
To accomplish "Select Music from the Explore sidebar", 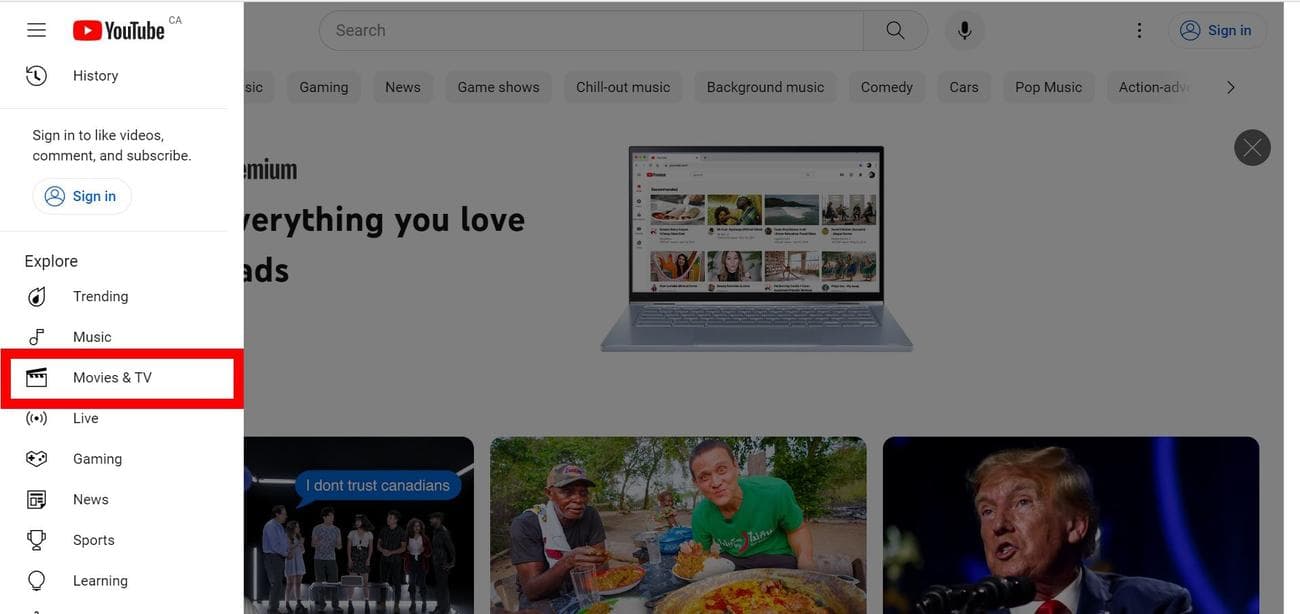I will click(92, 336).
